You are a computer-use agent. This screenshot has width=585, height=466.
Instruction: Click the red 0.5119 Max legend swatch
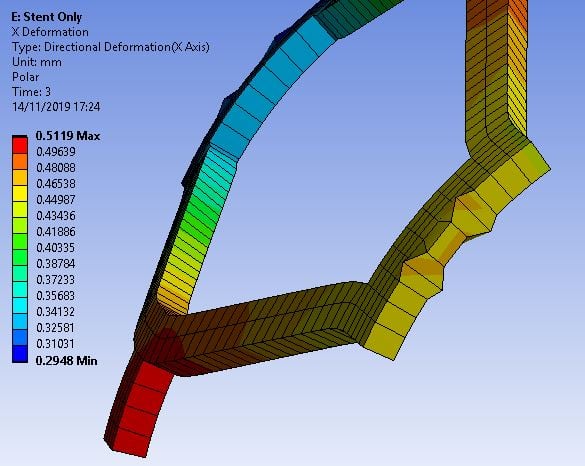pos(20,146)
